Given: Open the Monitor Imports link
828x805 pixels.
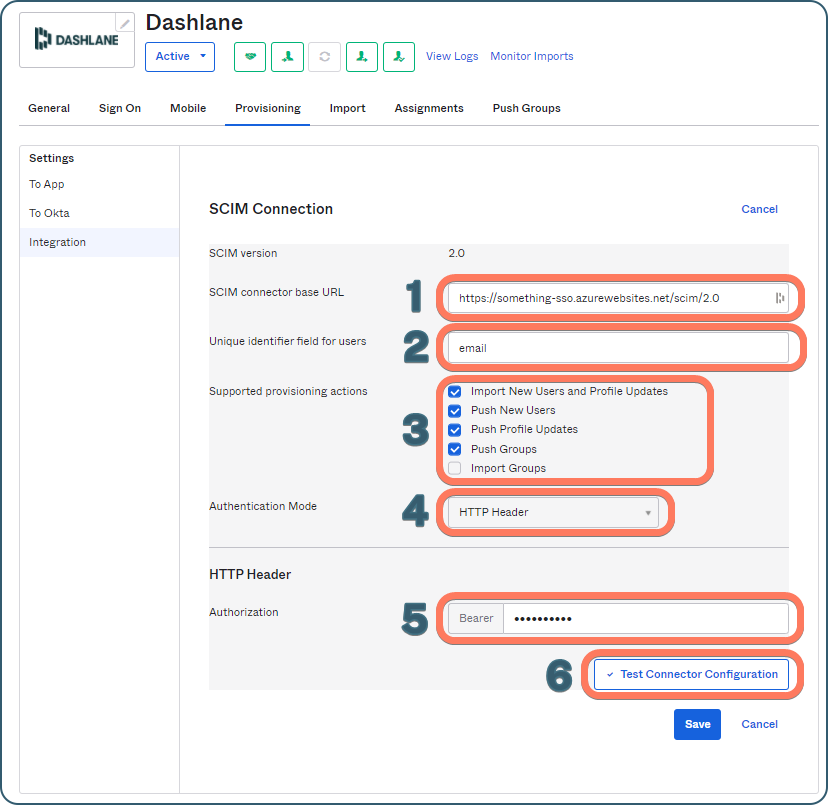Looking at the screenshot, I should [x=532, y=57].
